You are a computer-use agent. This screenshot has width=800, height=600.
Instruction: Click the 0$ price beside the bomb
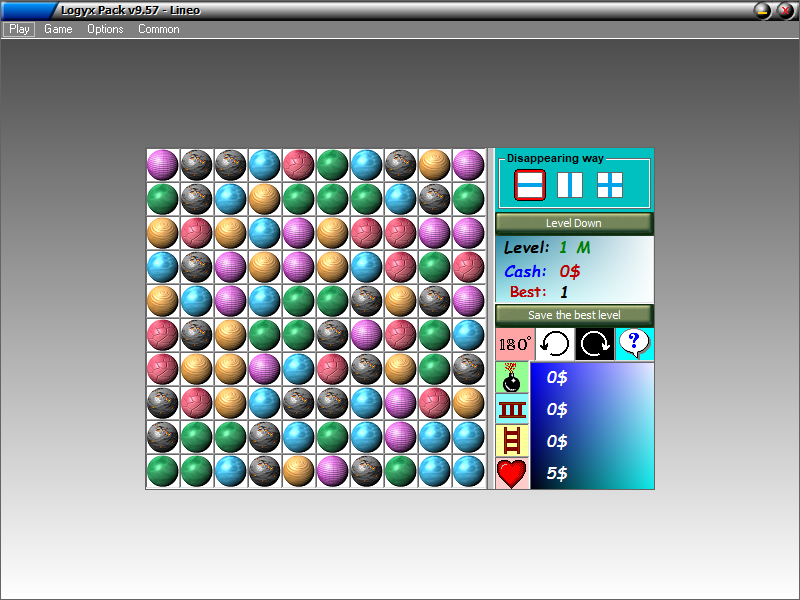pyautogui.click(x=557, y=378)
